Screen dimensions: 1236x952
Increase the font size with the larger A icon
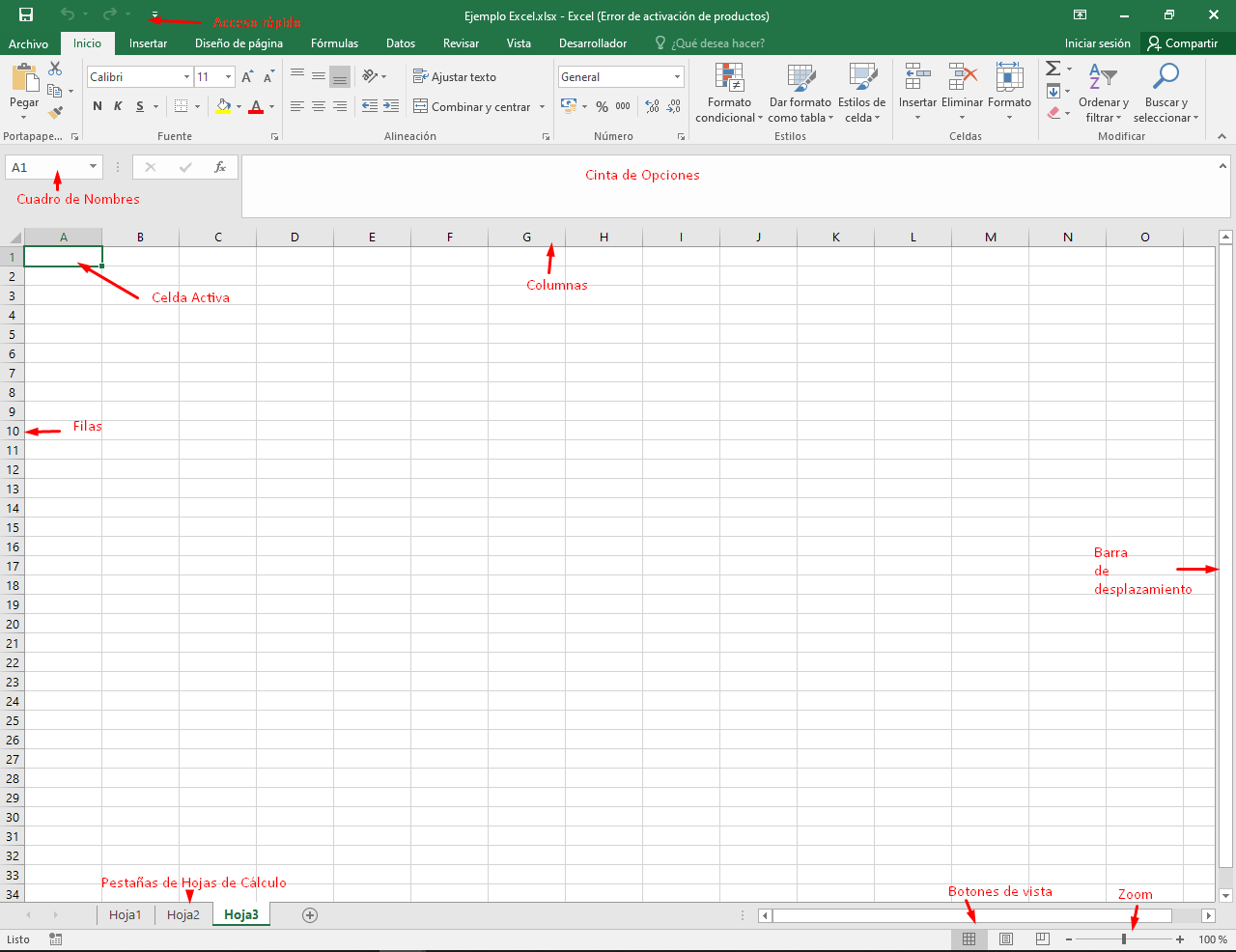[x=247, y=77]
